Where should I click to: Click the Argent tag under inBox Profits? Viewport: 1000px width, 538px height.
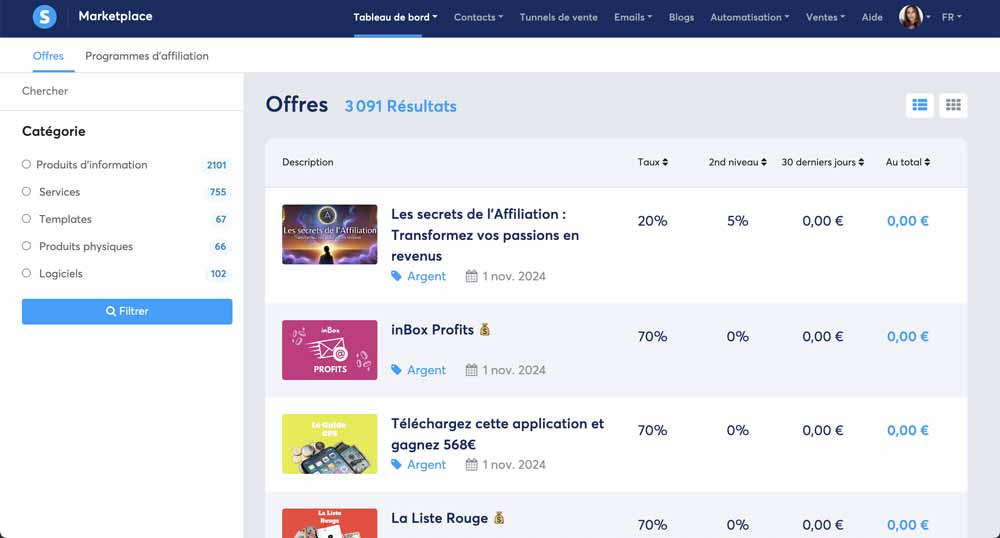point(426,370)
